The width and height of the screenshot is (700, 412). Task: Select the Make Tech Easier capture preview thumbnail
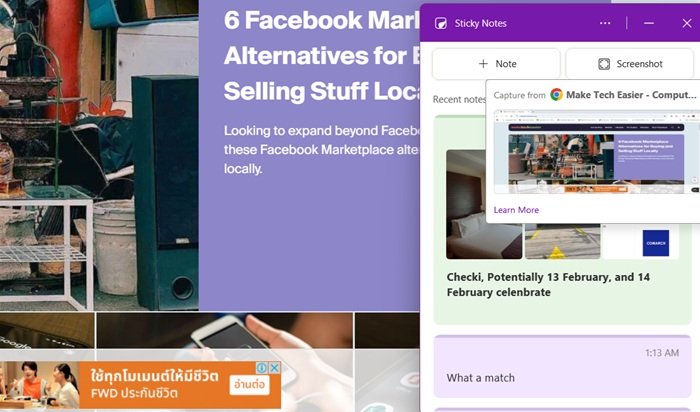coord(596,152)
